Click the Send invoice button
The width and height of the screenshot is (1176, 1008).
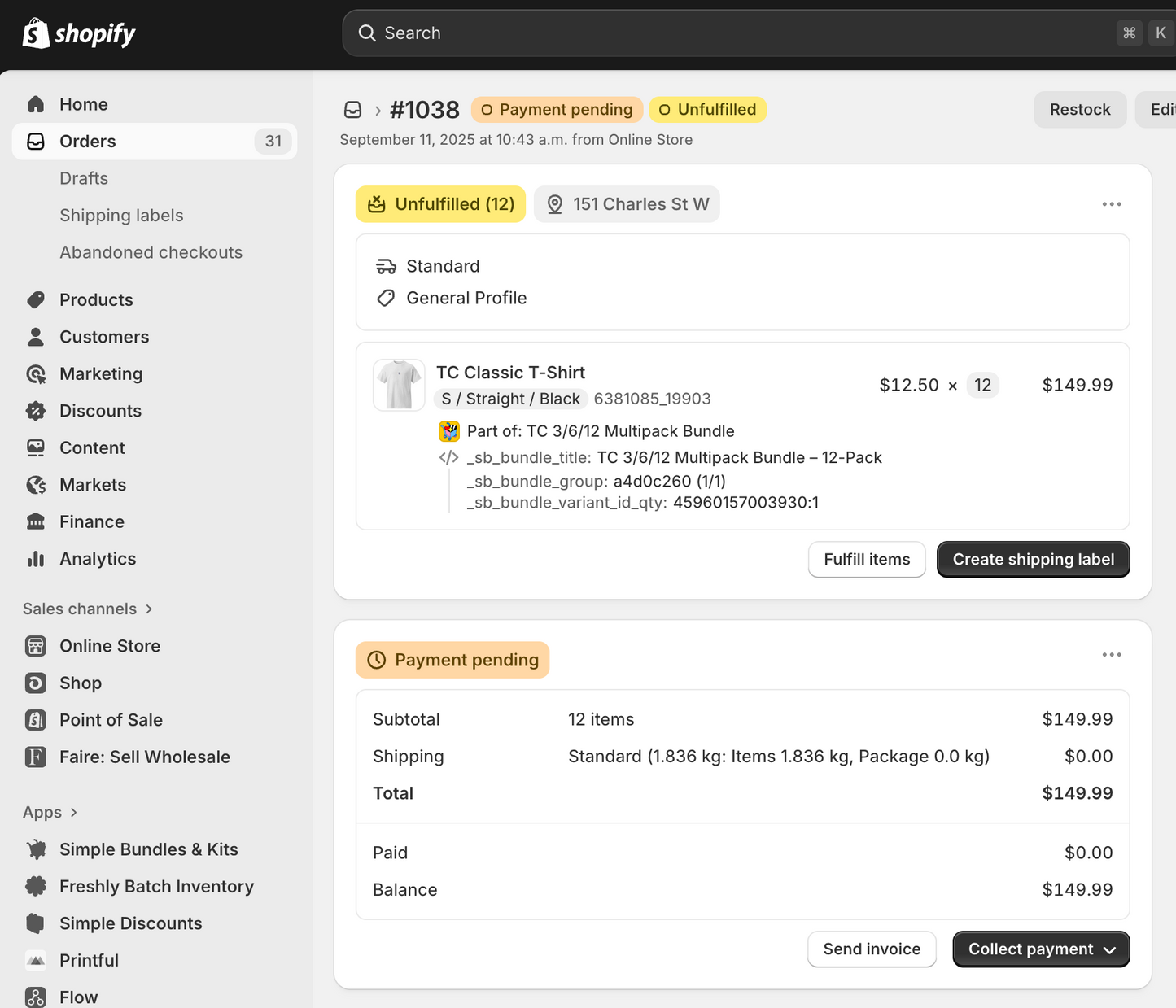[x=872, y=949]
